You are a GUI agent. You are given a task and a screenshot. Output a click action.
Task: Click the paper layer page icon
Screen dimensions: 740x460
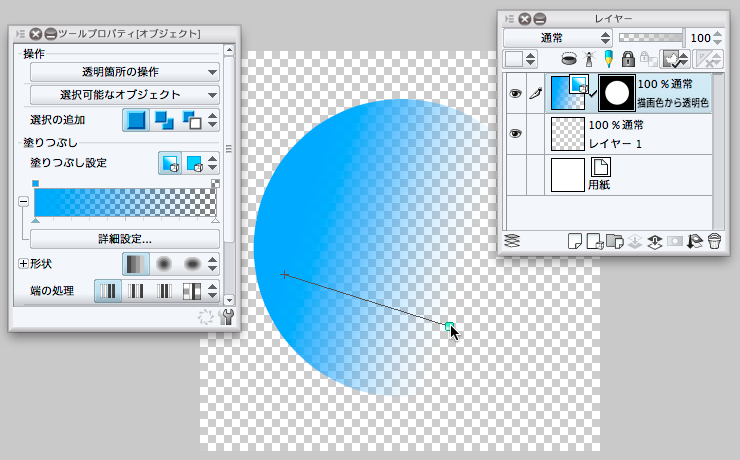[x=600, y=167]
